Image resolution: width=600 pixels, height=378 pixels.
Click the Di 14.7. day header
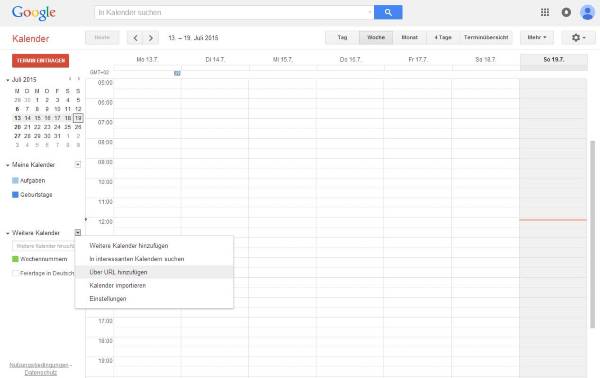[x=215, y=60]
